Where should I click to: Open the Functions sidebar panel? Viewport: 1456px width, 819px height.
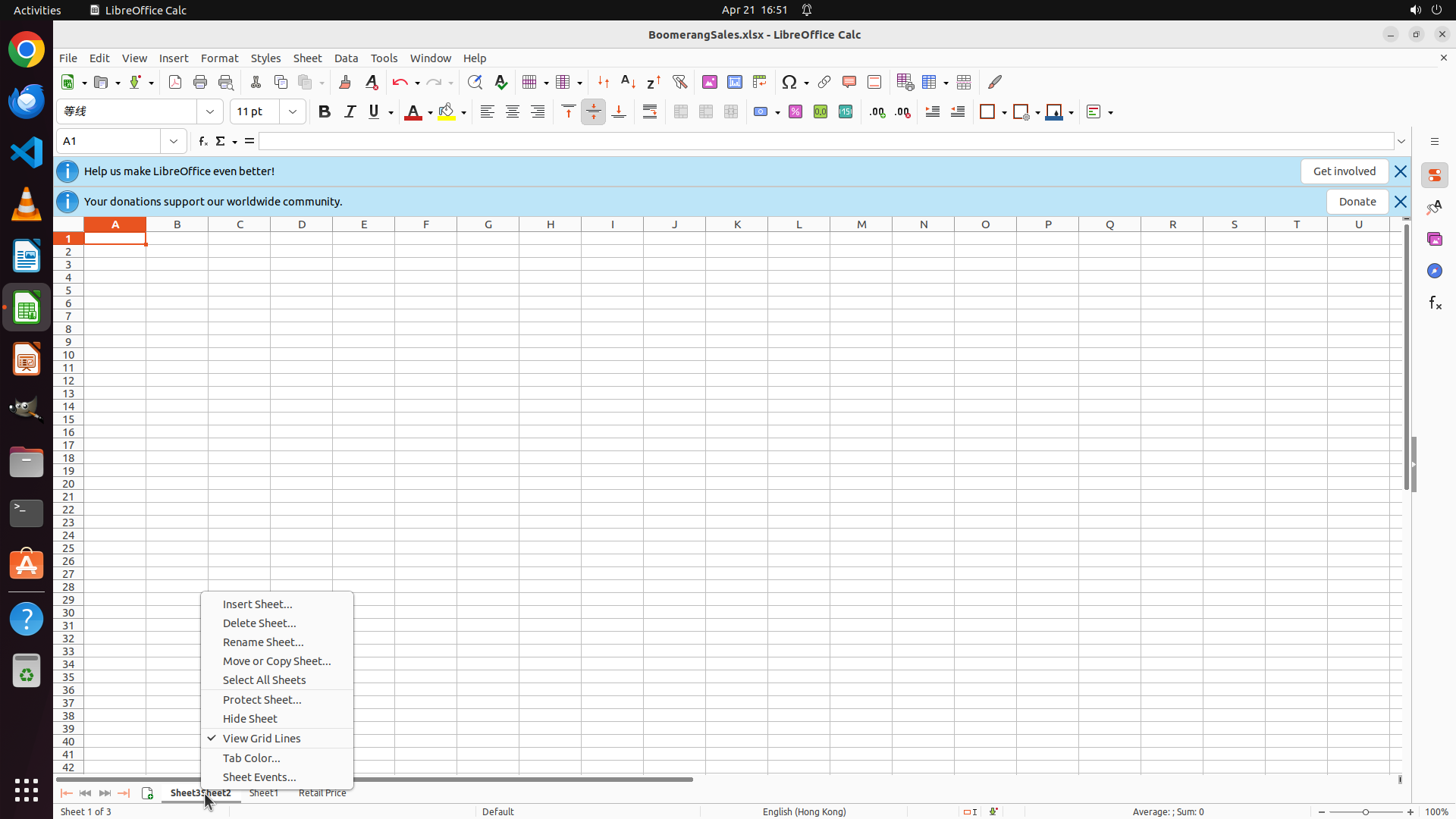coord(1435,303)
